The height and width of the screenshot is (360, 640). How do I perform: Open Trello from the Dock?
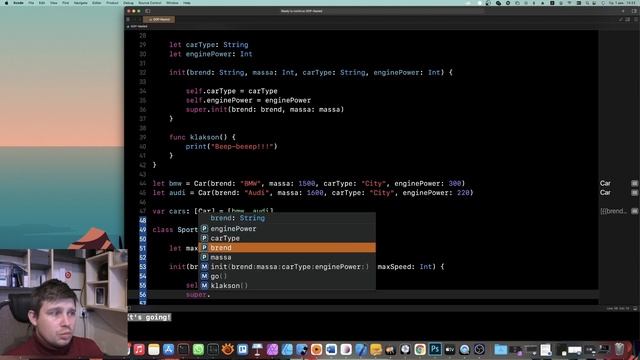point(242,349)
